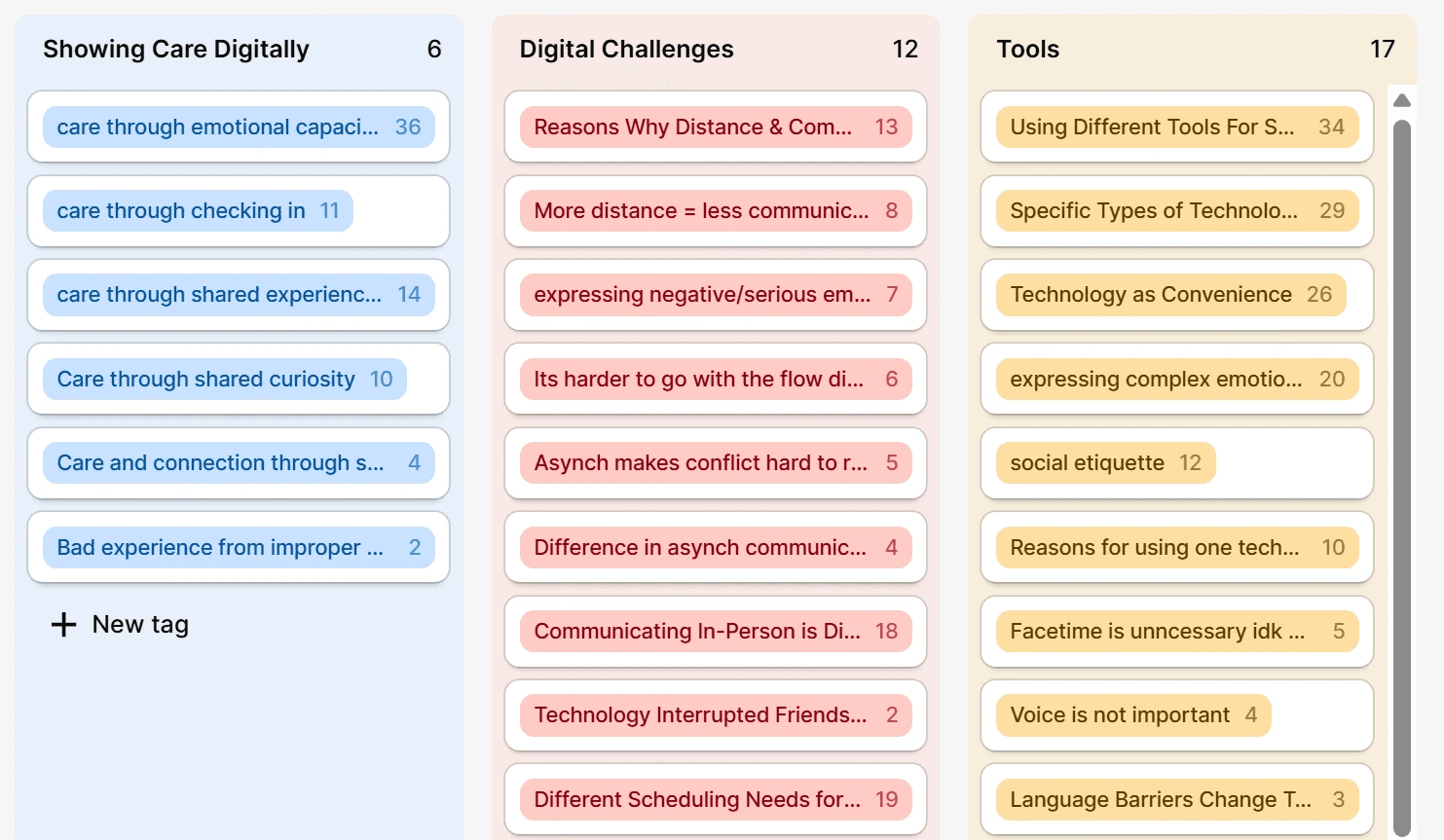1444x840 pixels.
Task: Open 'Communicating In-Person is Di...' tag
Action: [716, 632]
